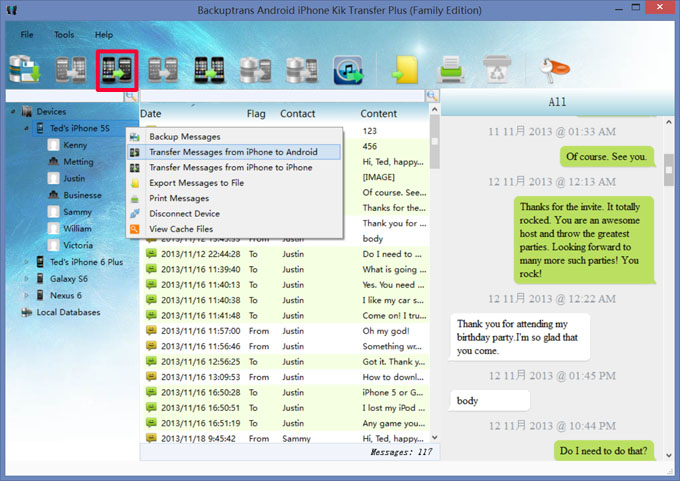Open the Help menu
Viewport: 680px width, 481px height.
[104, 35]
